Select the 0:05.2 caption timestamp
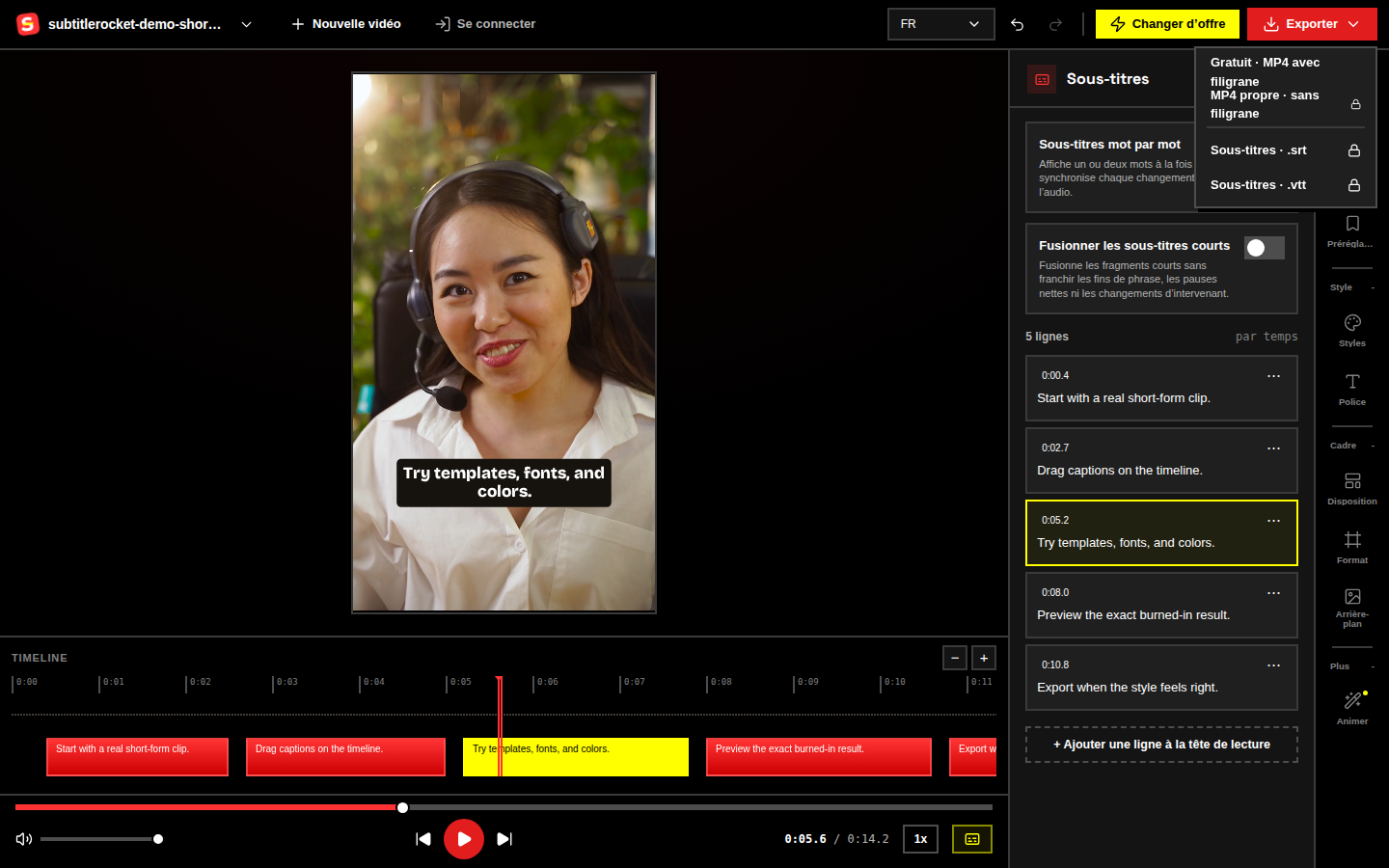 point(1055,521)
